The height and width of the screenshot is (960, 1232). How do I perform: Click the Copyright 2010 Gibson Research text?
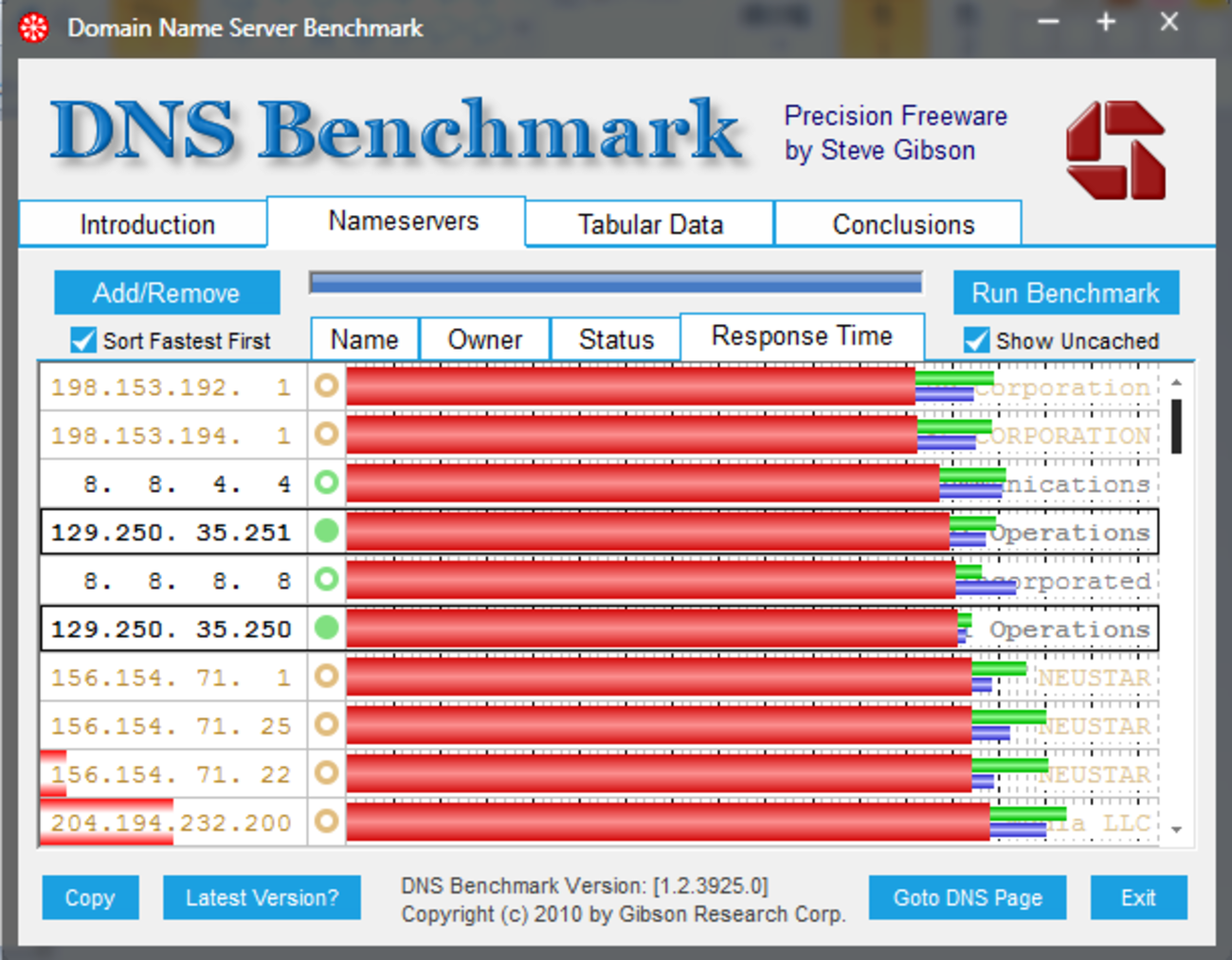[623, 915]
